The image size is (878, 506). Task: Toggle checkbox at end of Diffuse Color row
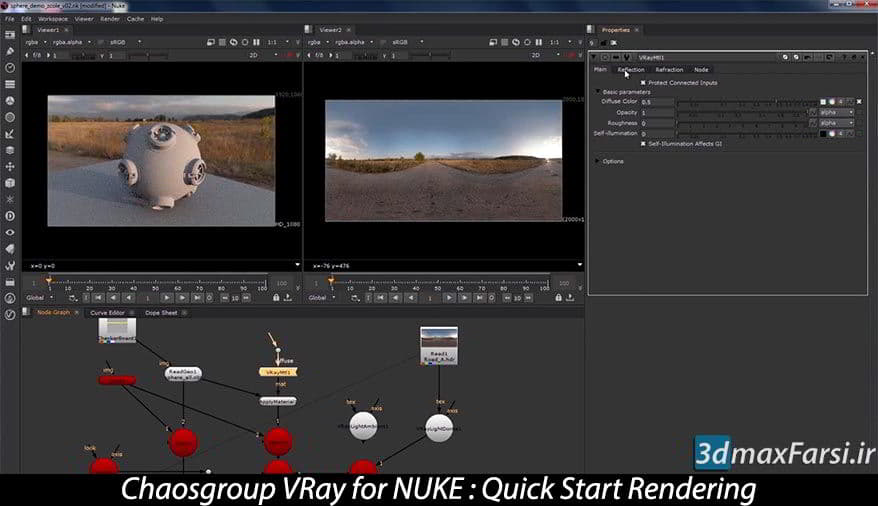(860, 102)
